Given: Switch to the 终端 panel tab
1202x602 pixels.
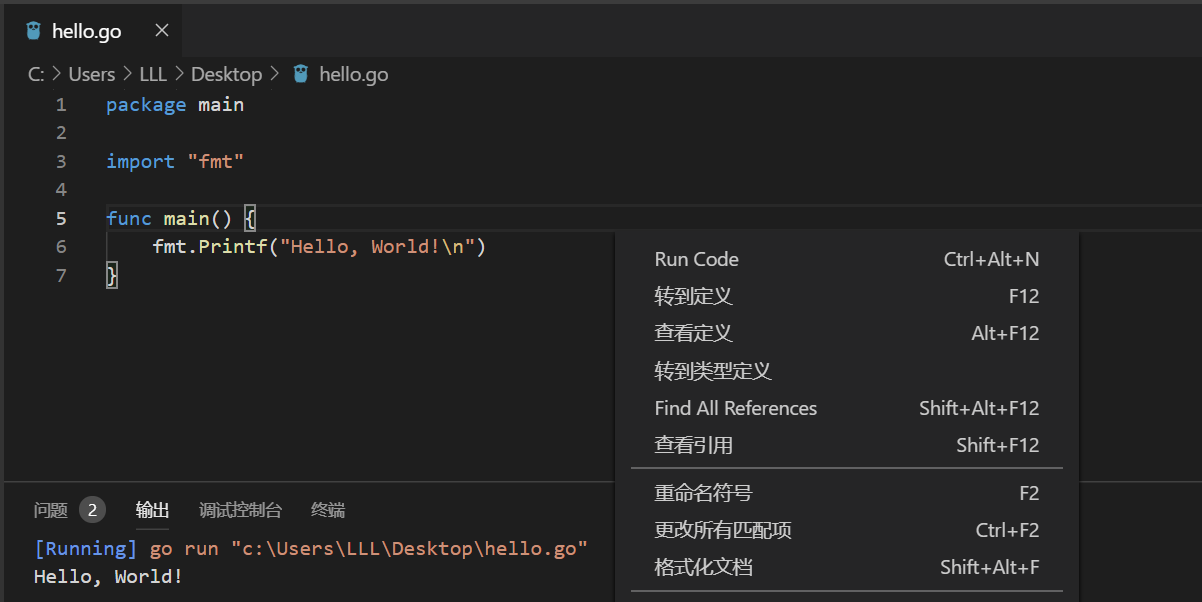Looking at the screenshot, I should [x=328, y=510].
